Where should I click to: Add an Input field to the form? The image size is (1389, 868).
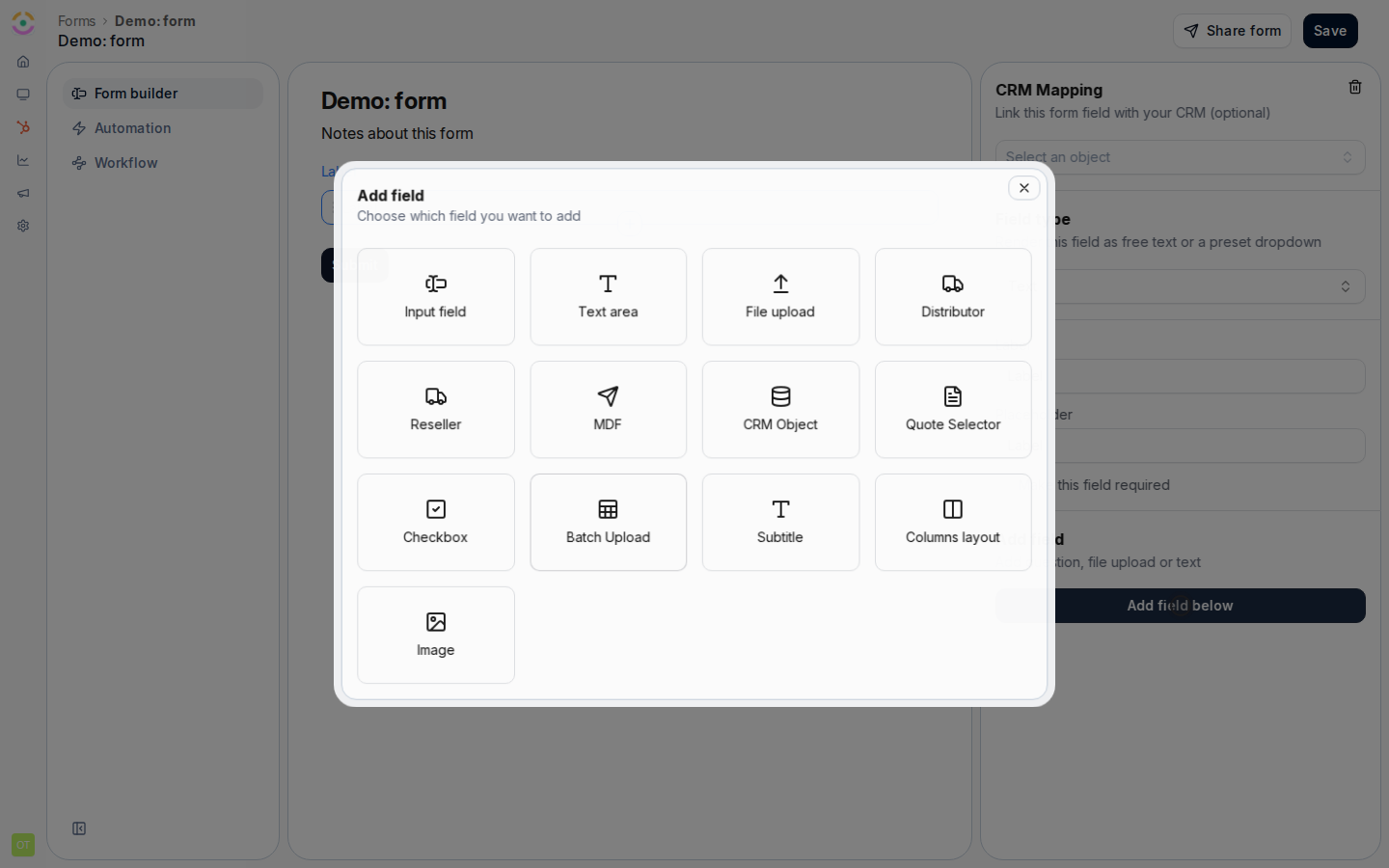click(x=436, y=297)
